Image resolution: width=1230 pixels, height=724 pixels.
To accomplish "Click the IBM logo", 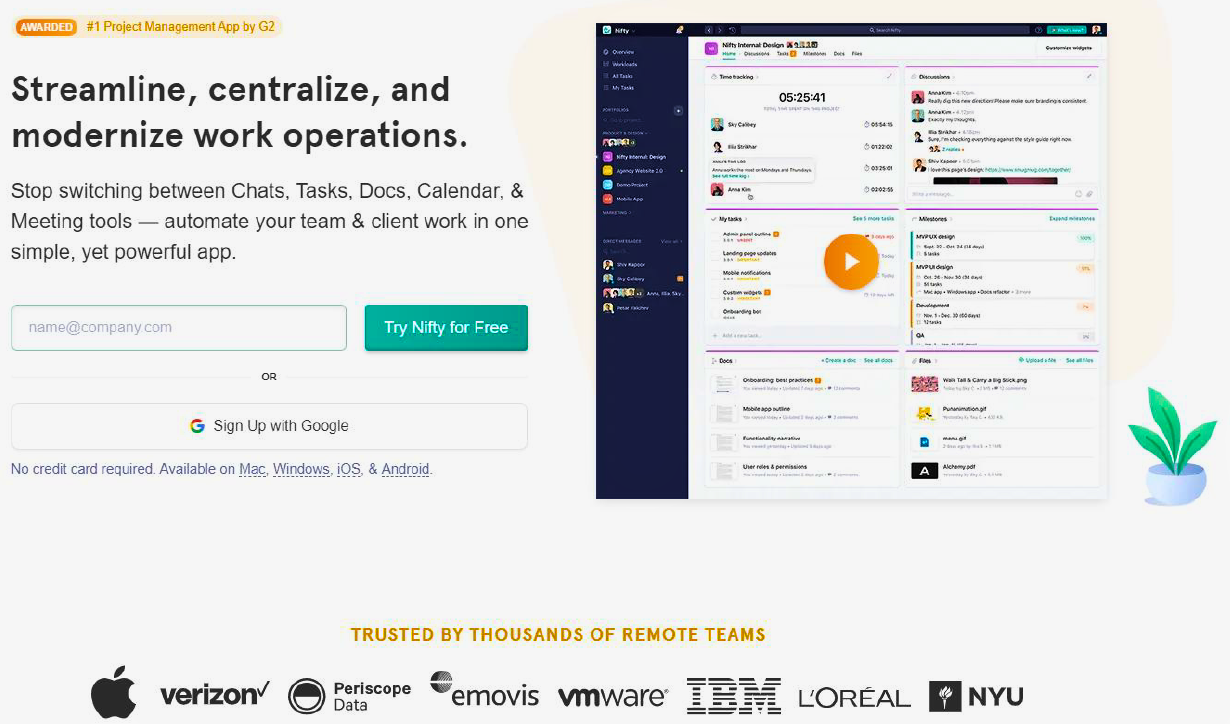I will pos(733,696).
